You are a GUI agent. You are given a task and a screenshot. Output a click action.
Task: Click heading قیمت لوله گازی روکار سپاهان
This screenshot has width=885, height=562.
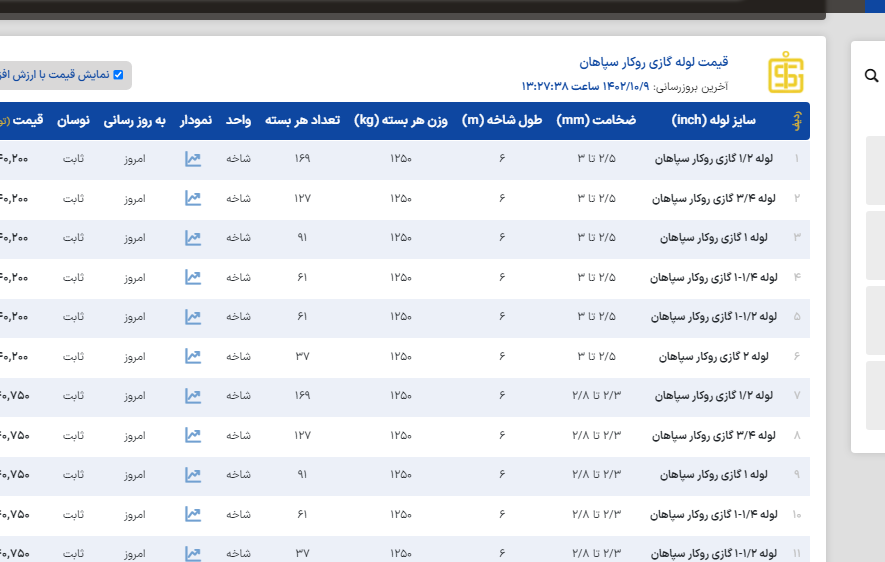click(668, 62)
